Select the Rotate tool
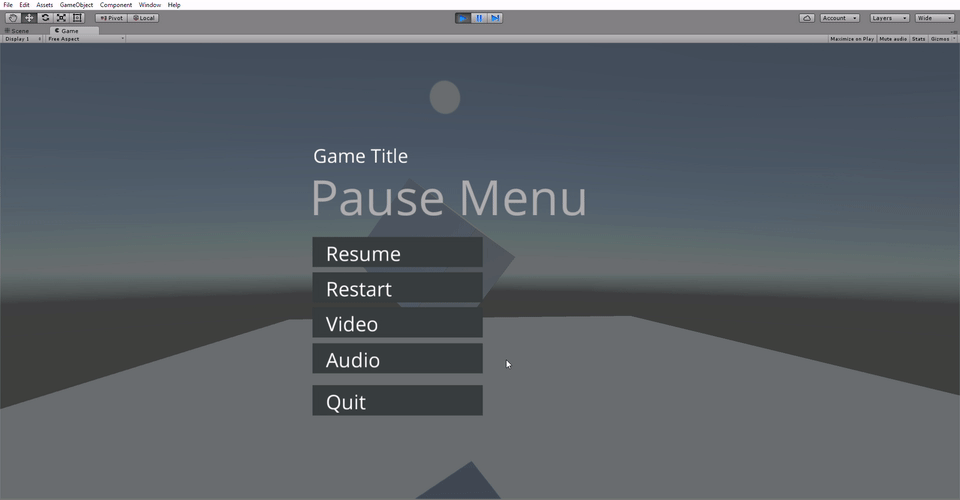The height and width of the screenshot is (500, 960). (45, 18)
